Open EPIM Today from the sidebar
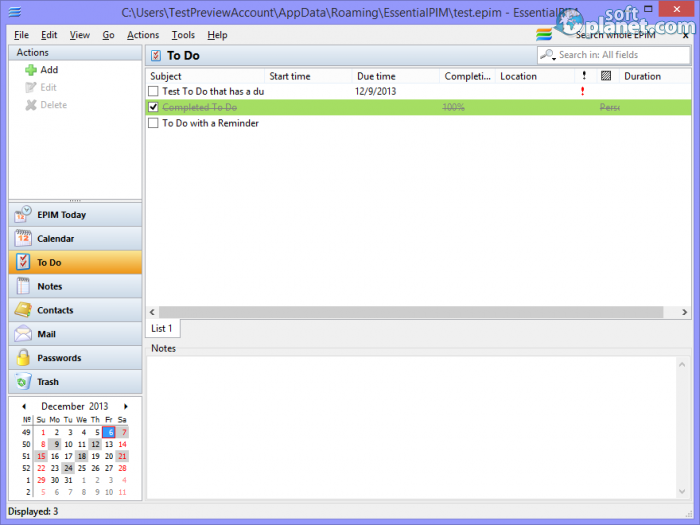 coord(61,215)
